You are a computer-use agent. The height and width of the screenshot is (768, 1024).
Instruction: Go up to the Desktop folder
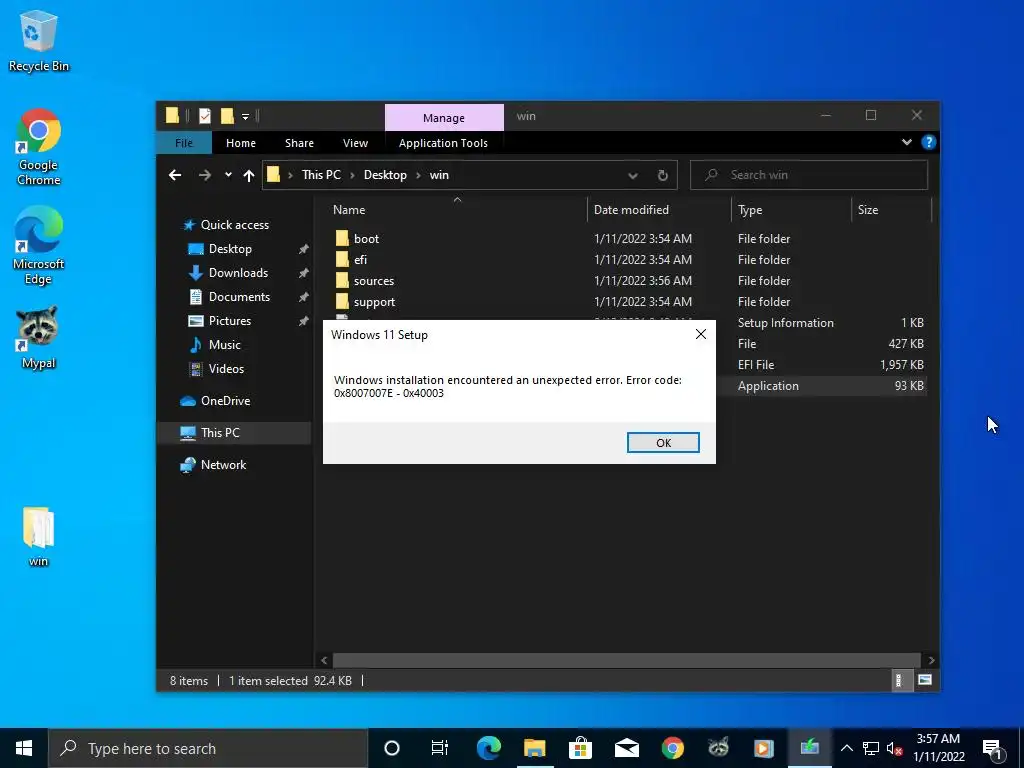(x=248, y=175)
